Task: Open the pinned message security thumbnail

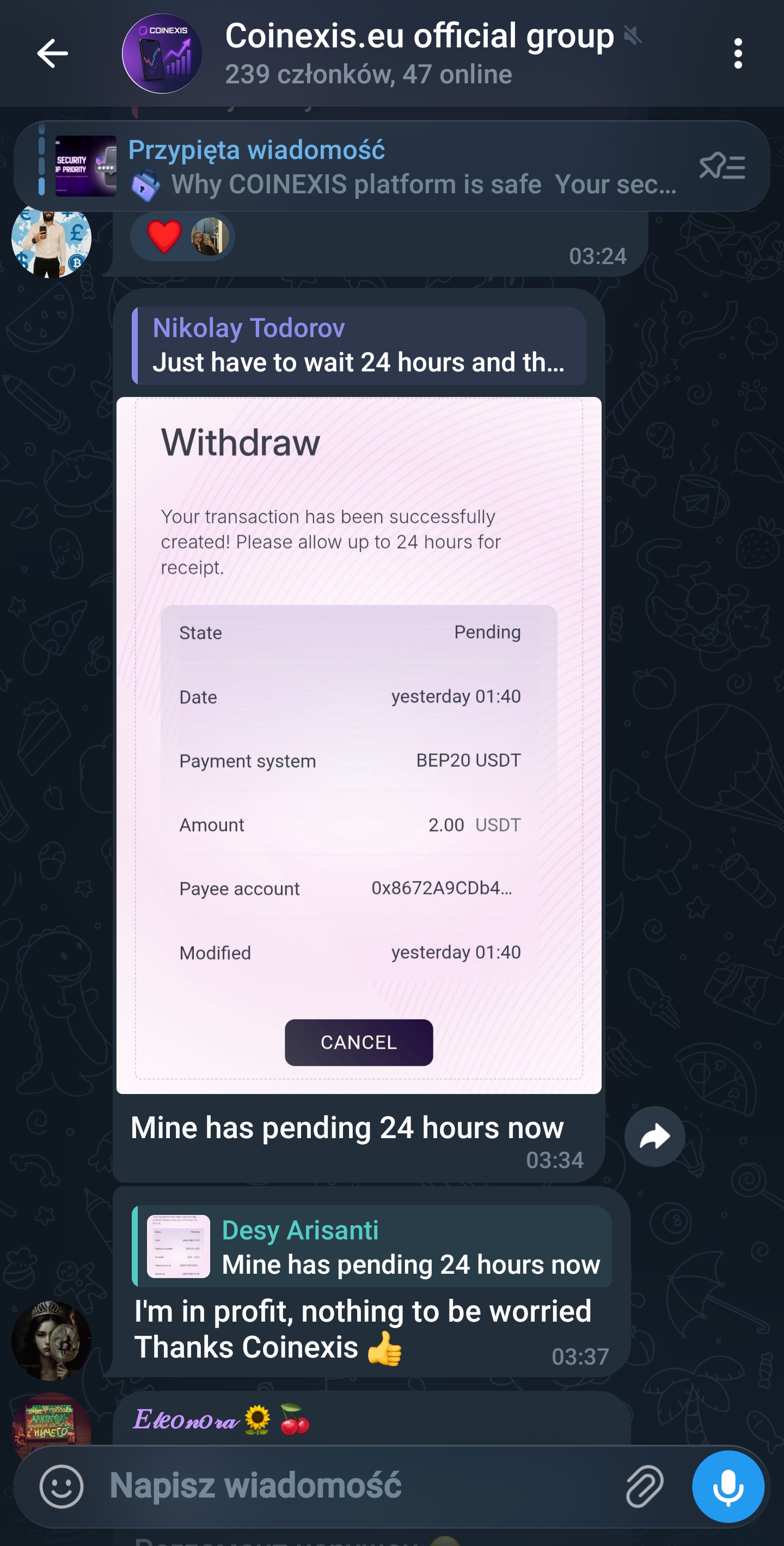Action: point(86,166)
